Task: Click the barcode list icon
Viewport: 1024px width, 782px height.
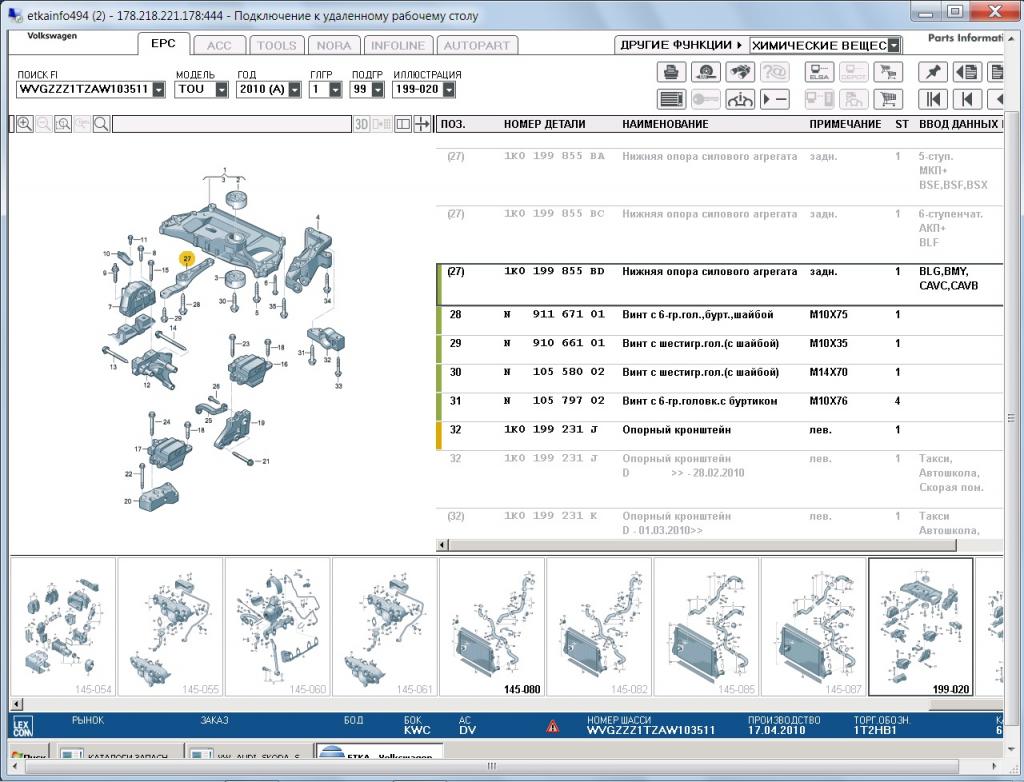Action: tap(671, 99)
